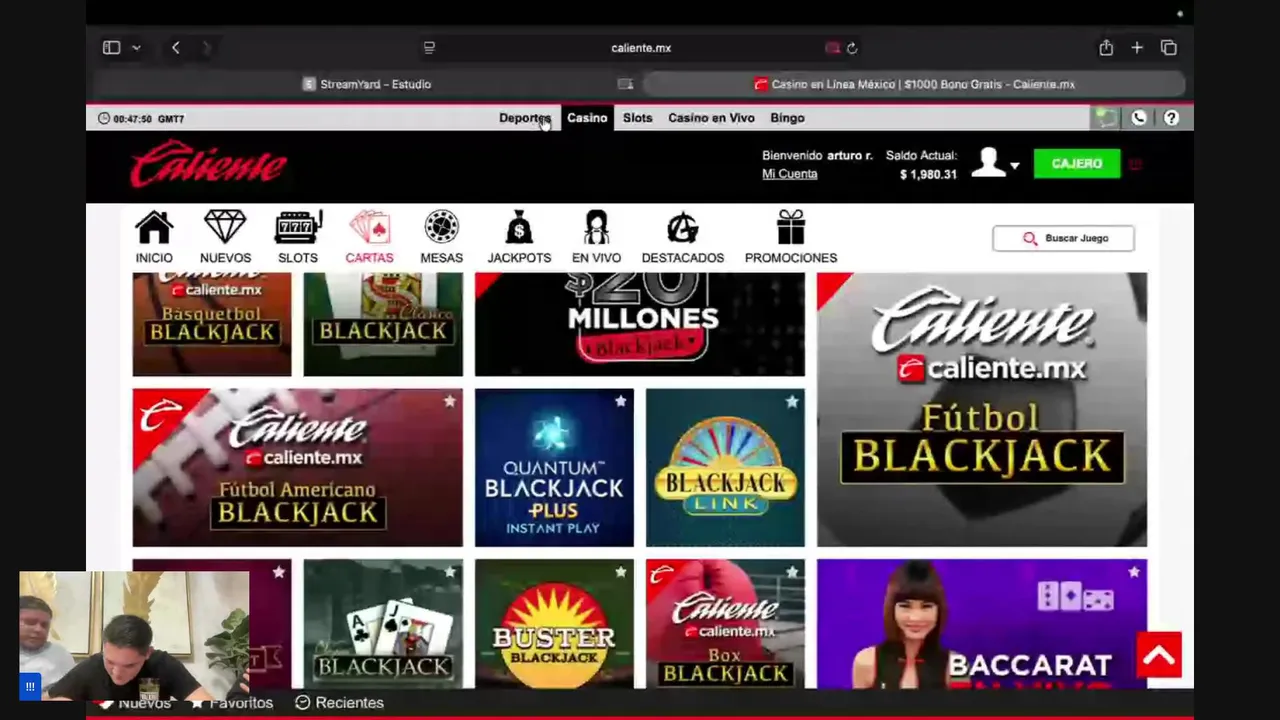
Task: Click the live chat icon
Action: pyautogui.click(x=1105, y=118)
